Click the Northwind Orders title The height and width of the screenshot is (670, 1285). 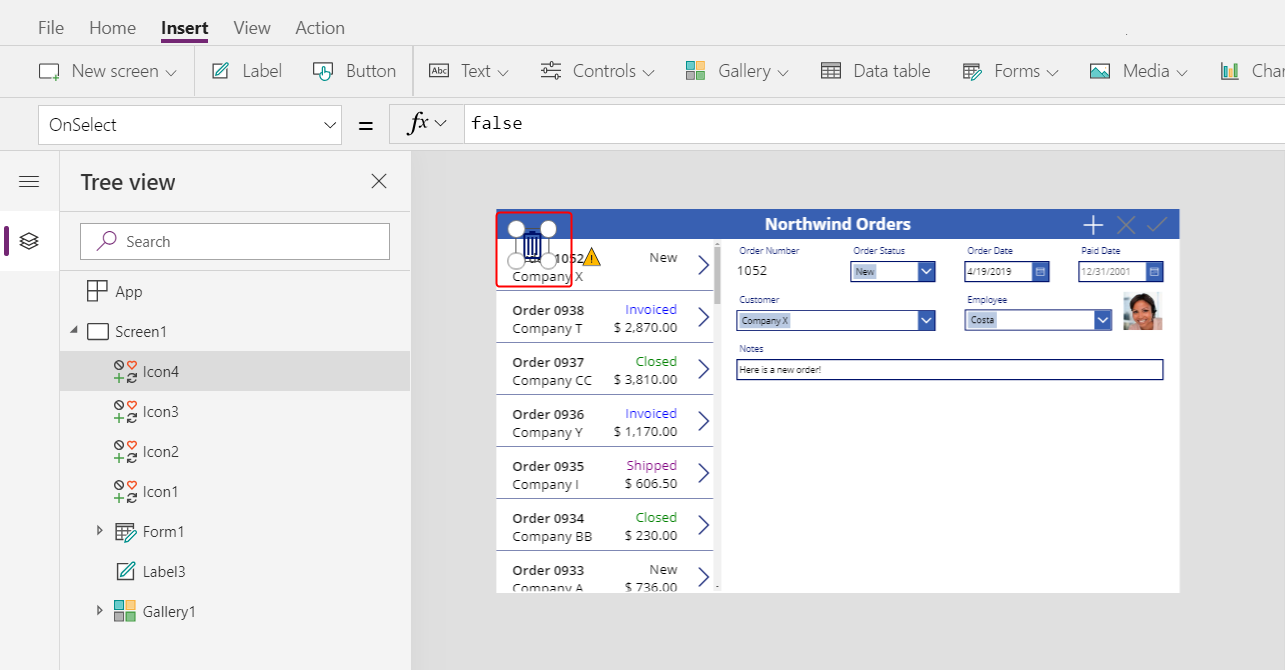837,224
